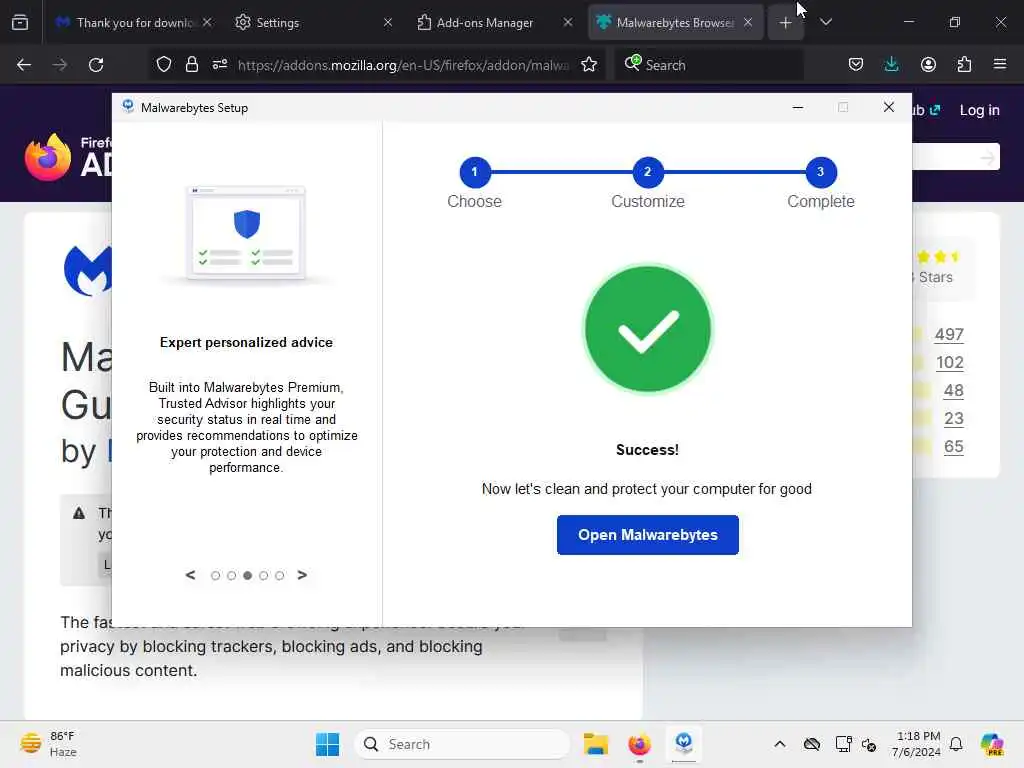Select fourth carousel dot indicator
1024x768 pixels.
tap(263, 575)
